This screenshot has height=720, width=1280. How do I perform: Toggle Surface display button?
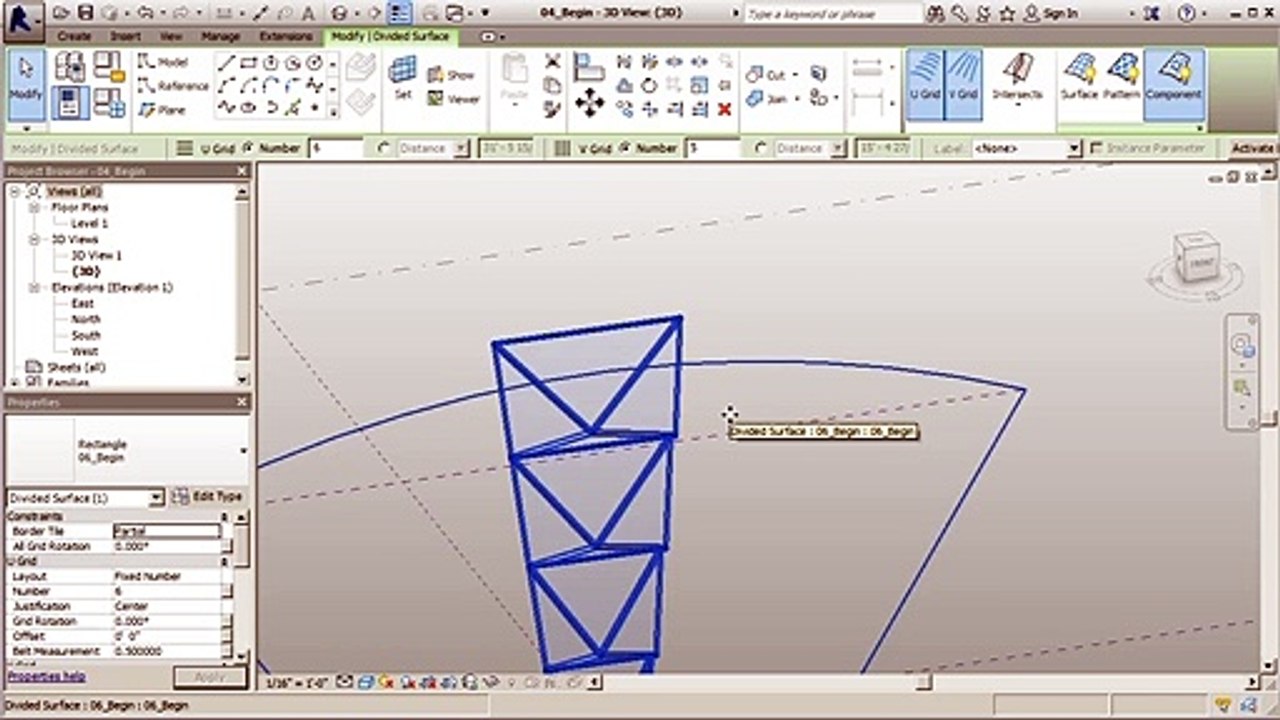tap(1079, 78)
